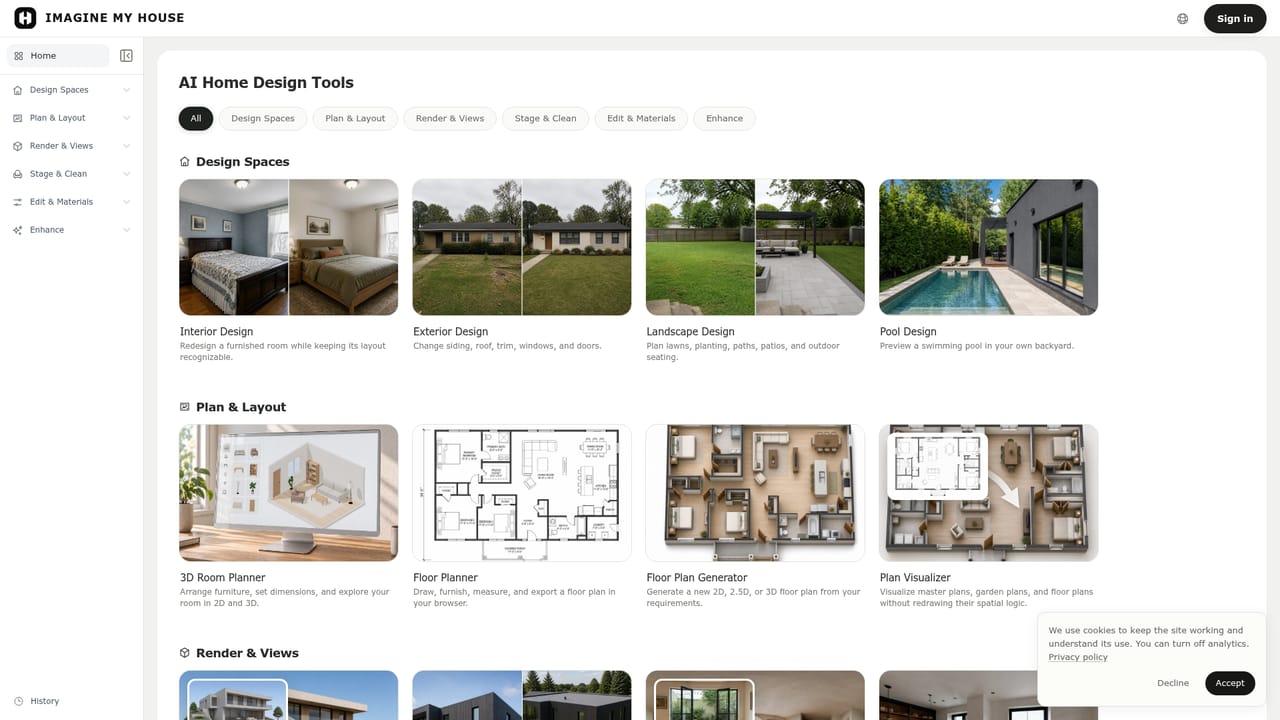Click the Render & Views cube icon in sidebar
This screenshot has height=720, width=1280.
18,146
